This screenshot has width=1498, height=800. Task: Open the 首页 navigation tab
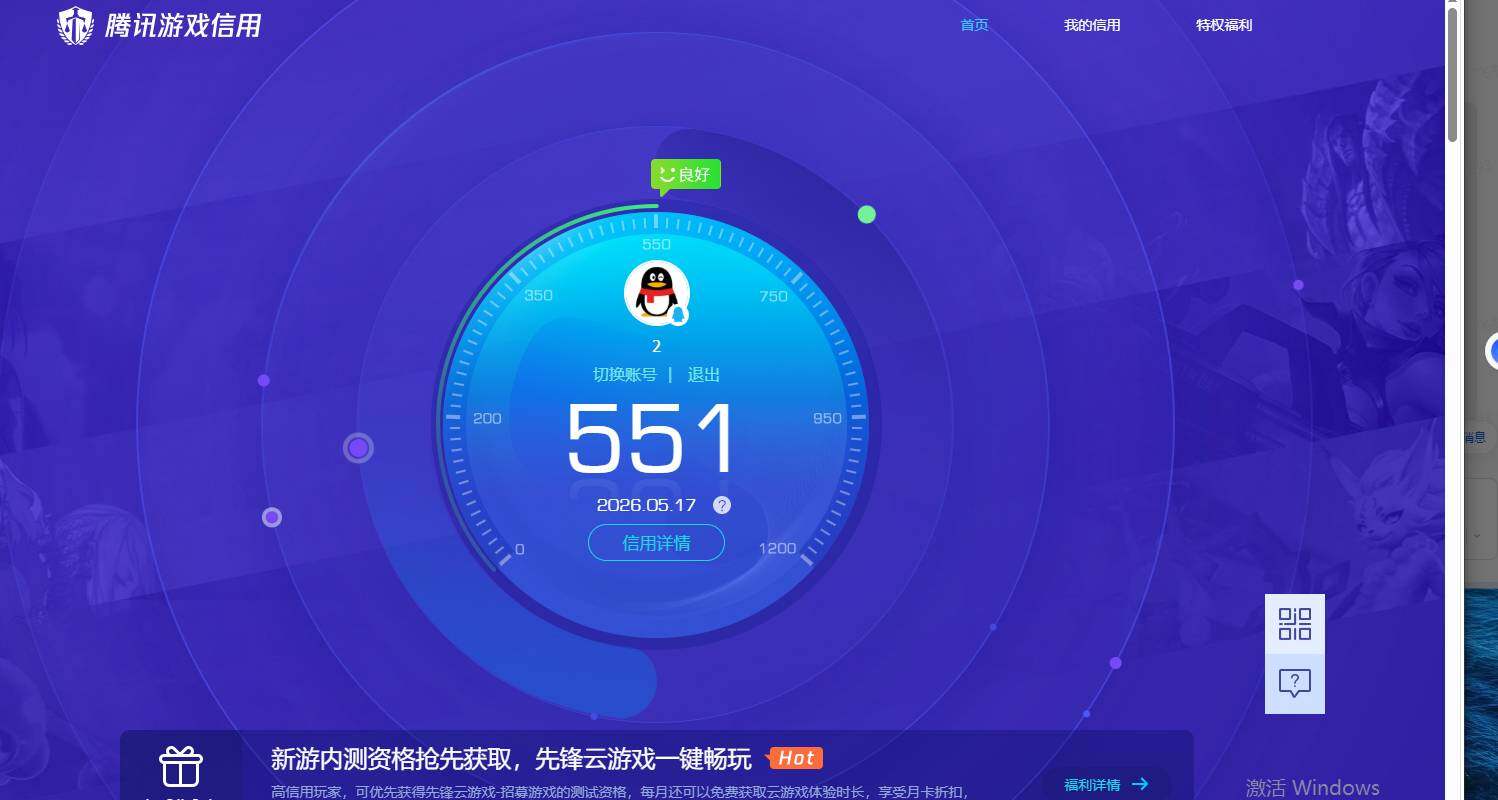[x=974, y=25]
